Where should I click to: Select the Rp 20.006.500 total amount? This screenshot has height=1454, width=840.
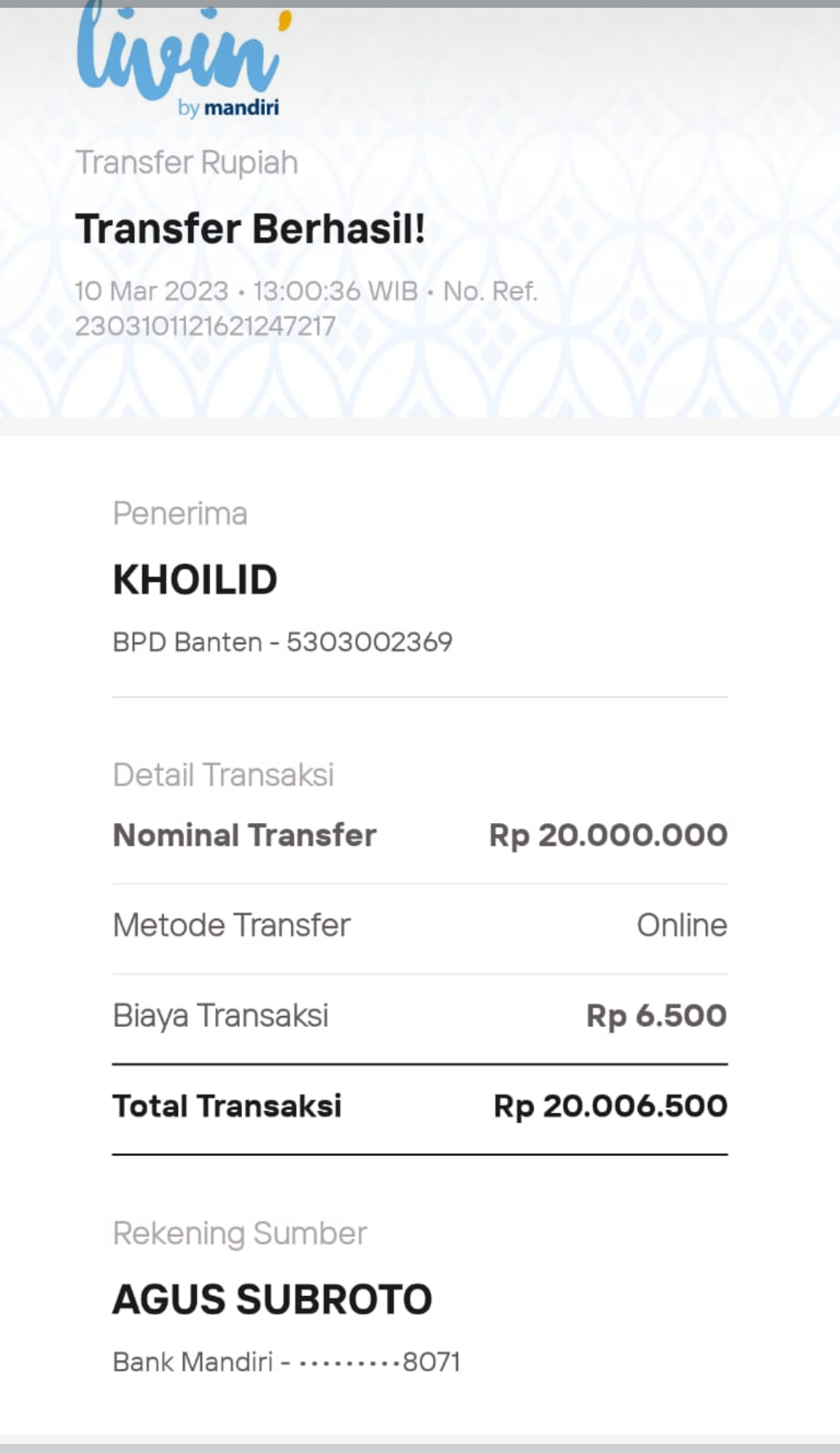[x=611, y=1105]
